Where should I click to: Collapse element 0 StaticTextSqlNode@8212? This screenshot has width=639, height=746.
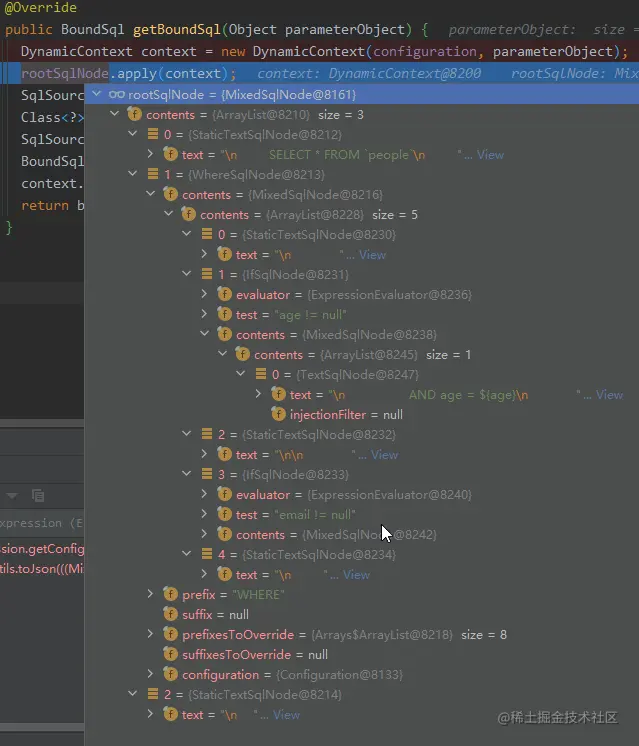[133, 134]
